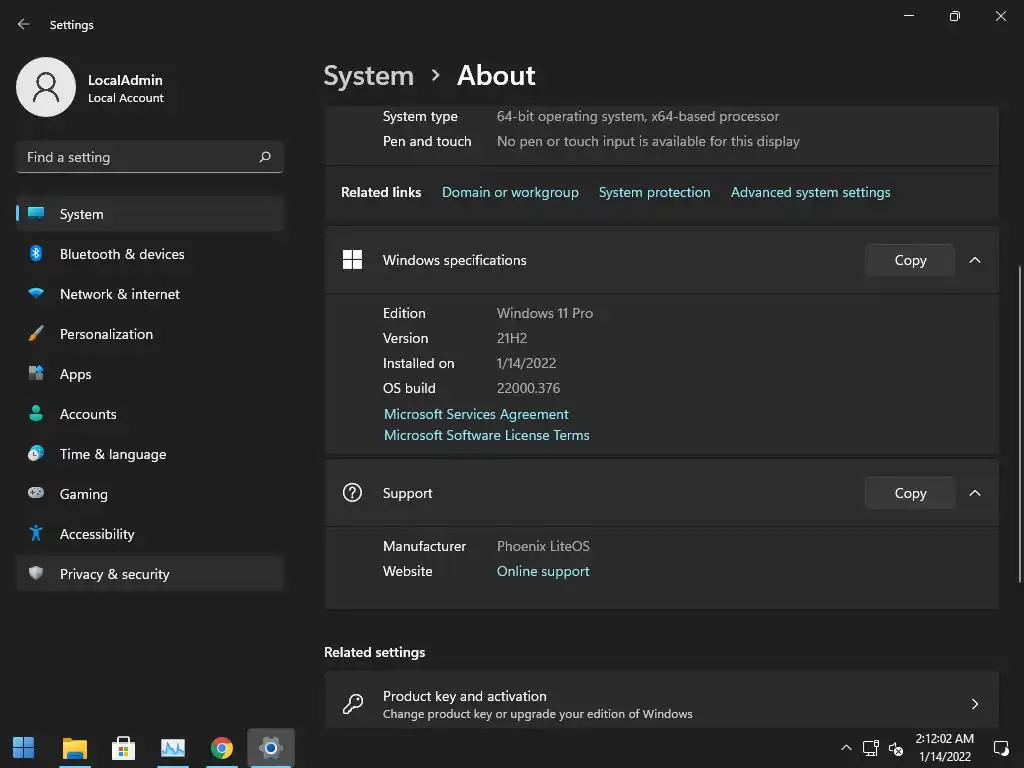The height and width of the screenshot is (768, 1024).
Task: Click the OS build value 22000.376
Action: pyautogui.click(x=528, y=388)
